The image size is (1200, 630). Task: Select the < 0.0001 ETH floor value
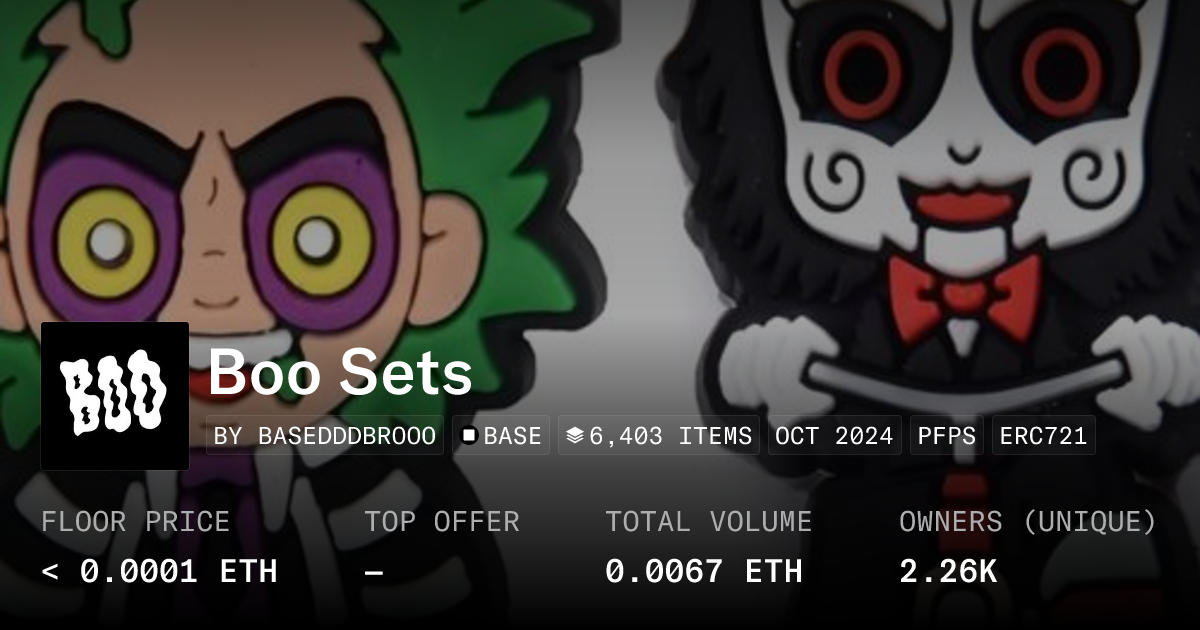pos(159,571)
